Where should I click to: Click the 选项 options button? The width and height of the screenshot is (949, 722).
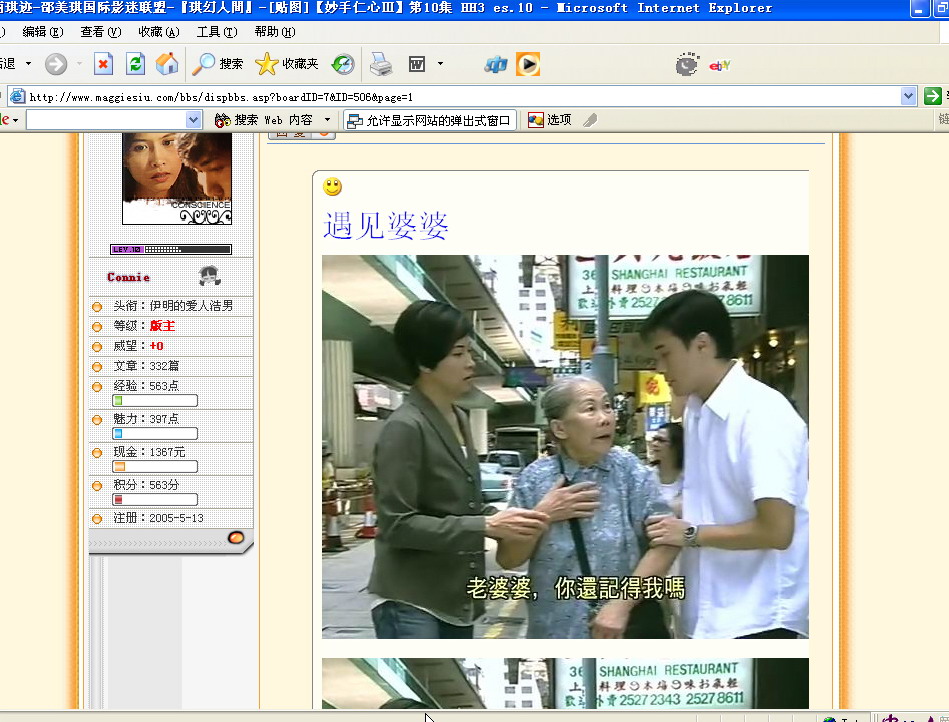[550, 120]
